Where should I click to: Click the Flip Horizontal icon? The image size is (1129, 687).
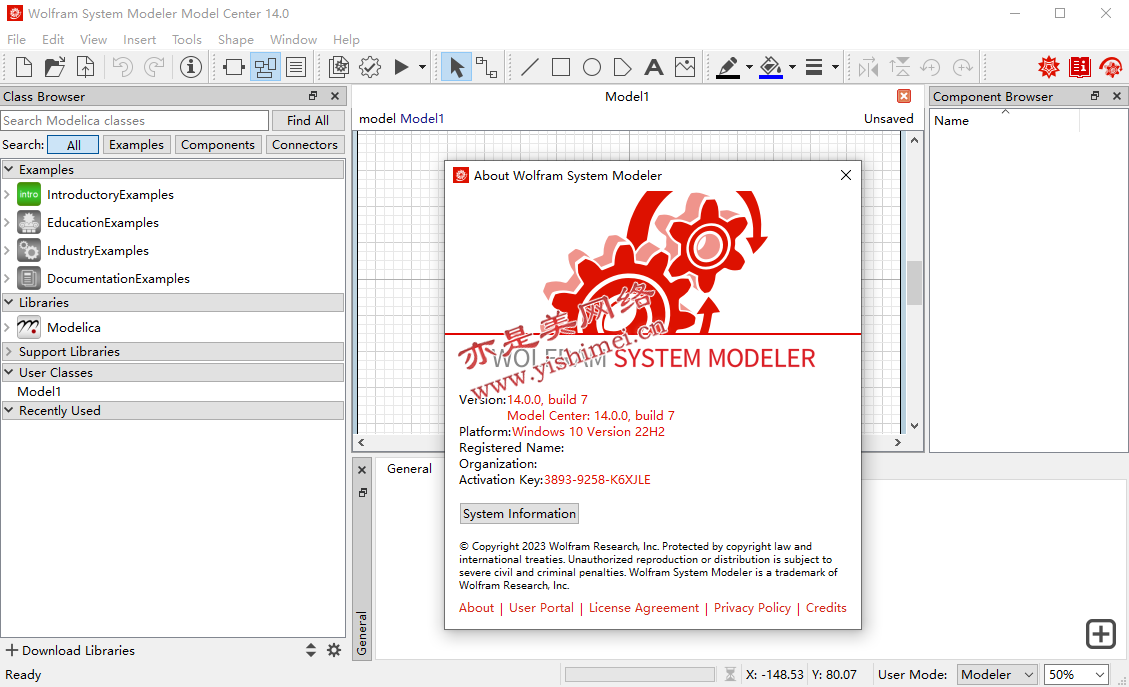868,67
